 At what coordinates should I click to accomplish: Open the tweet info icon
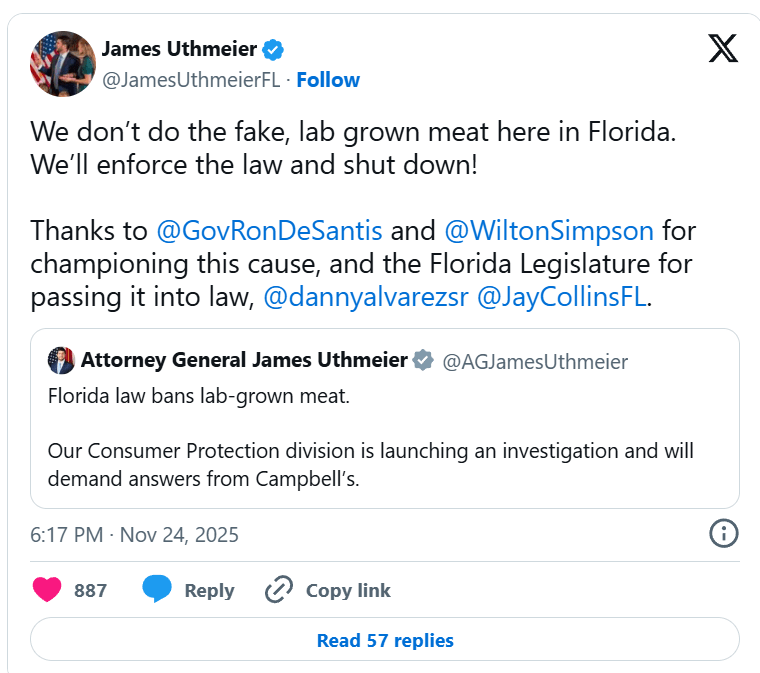pos(723,534)
